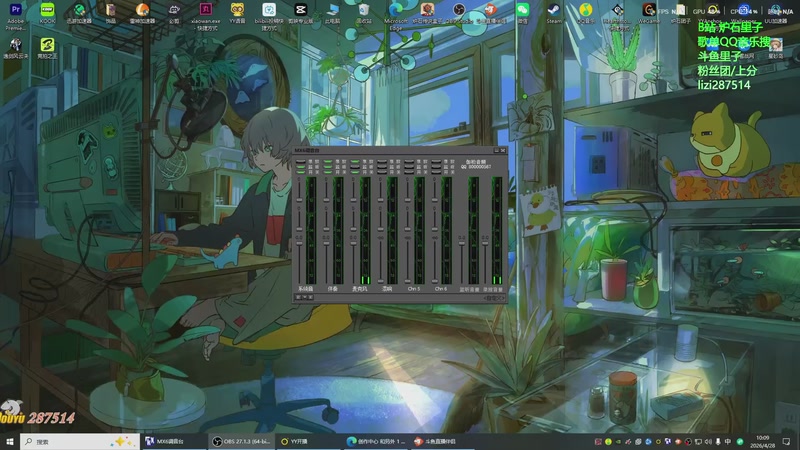Screen dimensions: 800x450
Task: Click the Windows taskbar search box
Action: click(x=80, y=441)
